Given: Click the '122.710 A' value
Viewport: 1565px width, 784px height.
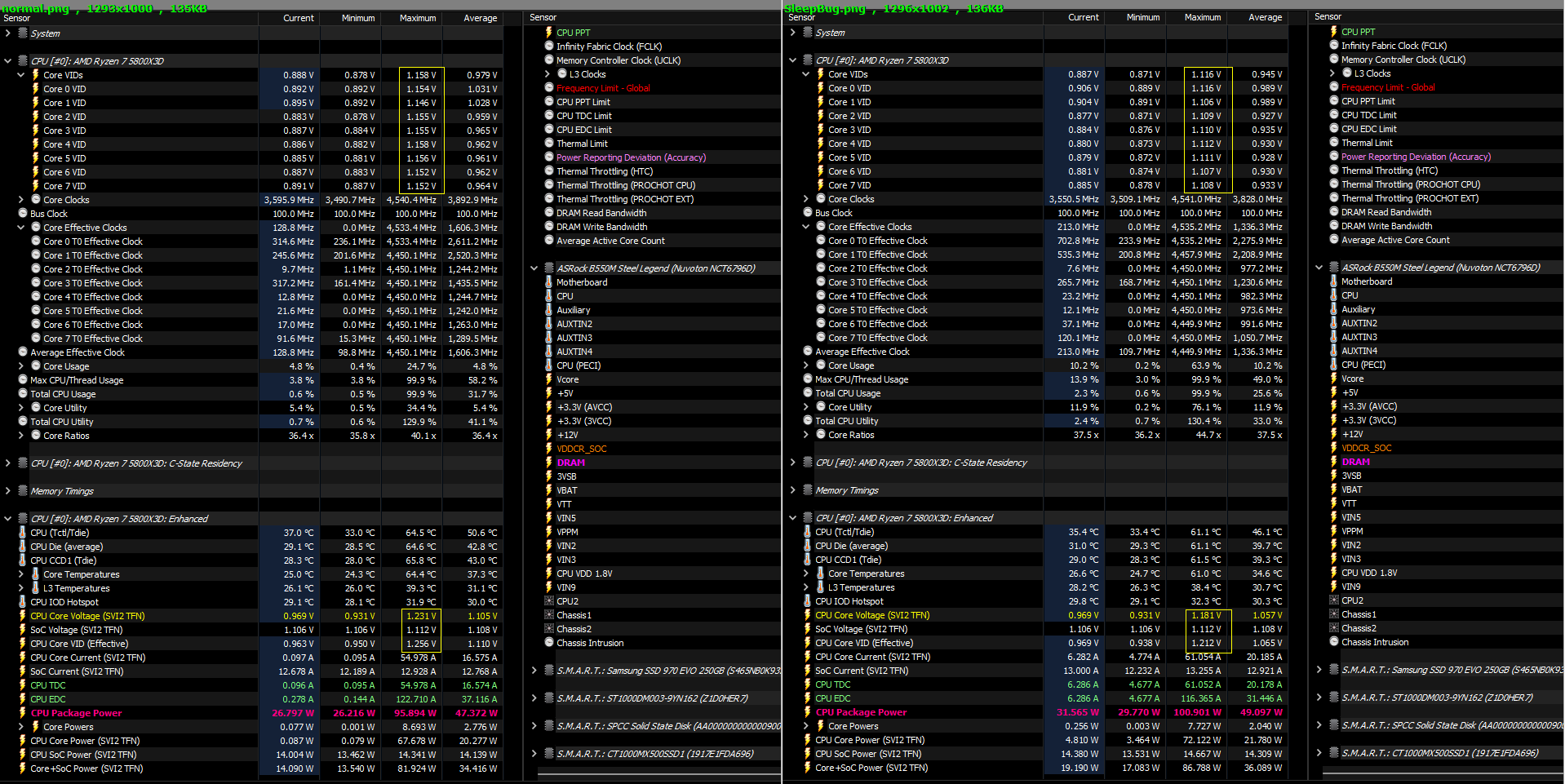Looking at the screenshot, I should pyautogui.click(x=416, y=699).
